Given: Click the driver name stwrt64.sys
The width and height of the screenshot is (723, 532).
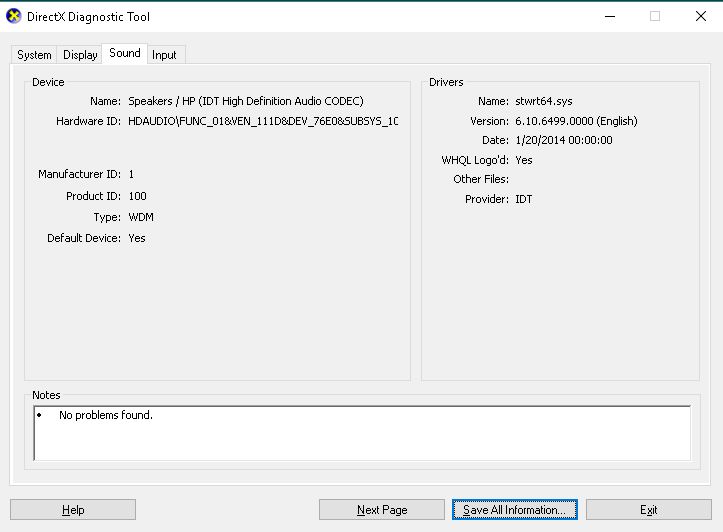Looking at the screenshot, I should pos(544,101).
